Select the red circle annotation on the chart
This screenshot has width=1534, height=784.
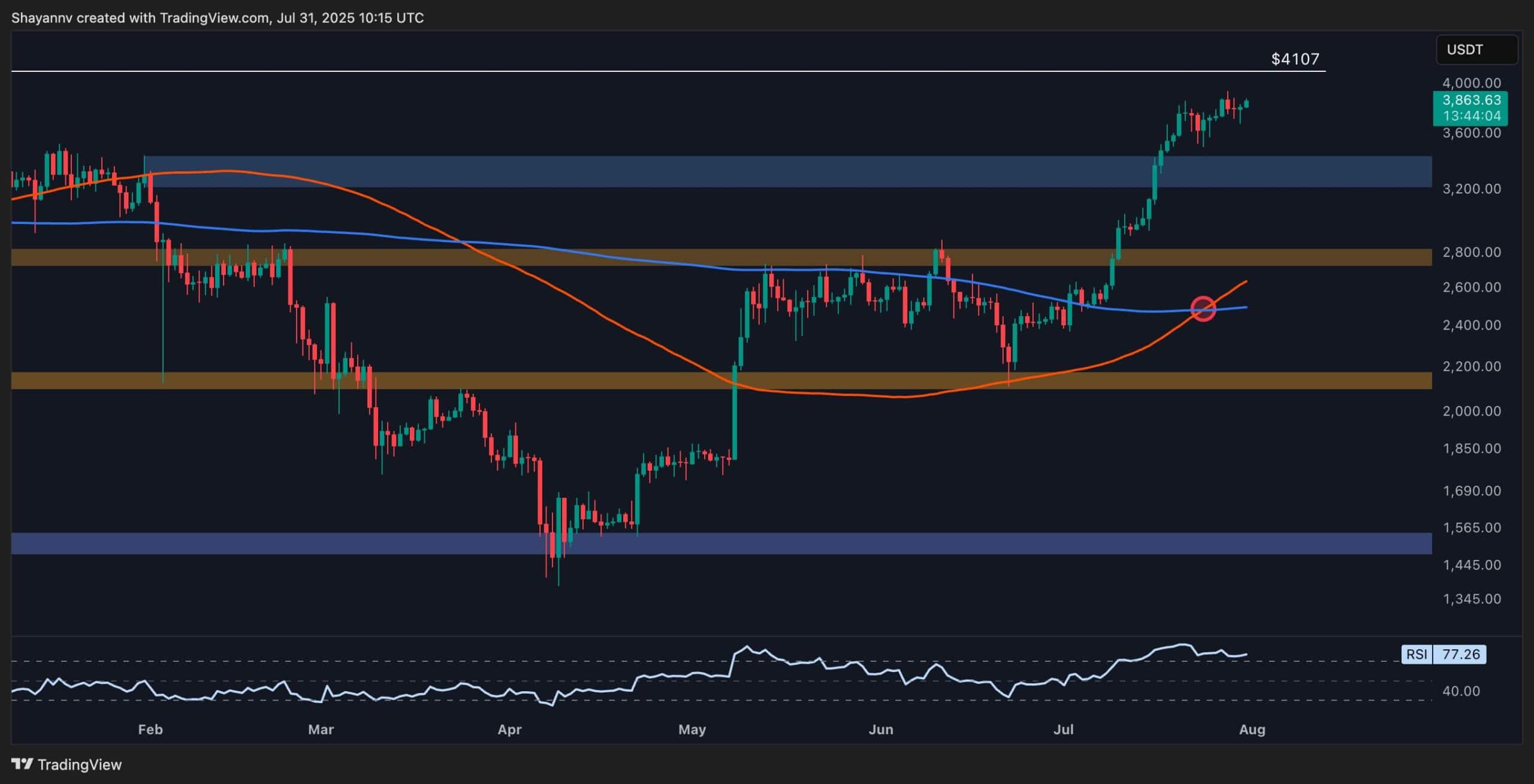(x=1203, y=308)
